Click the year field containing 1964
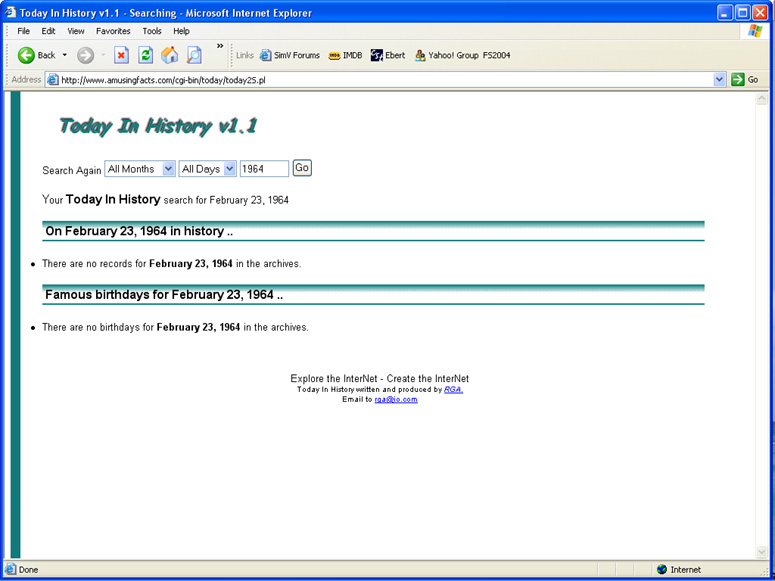 tap(264, 169)
